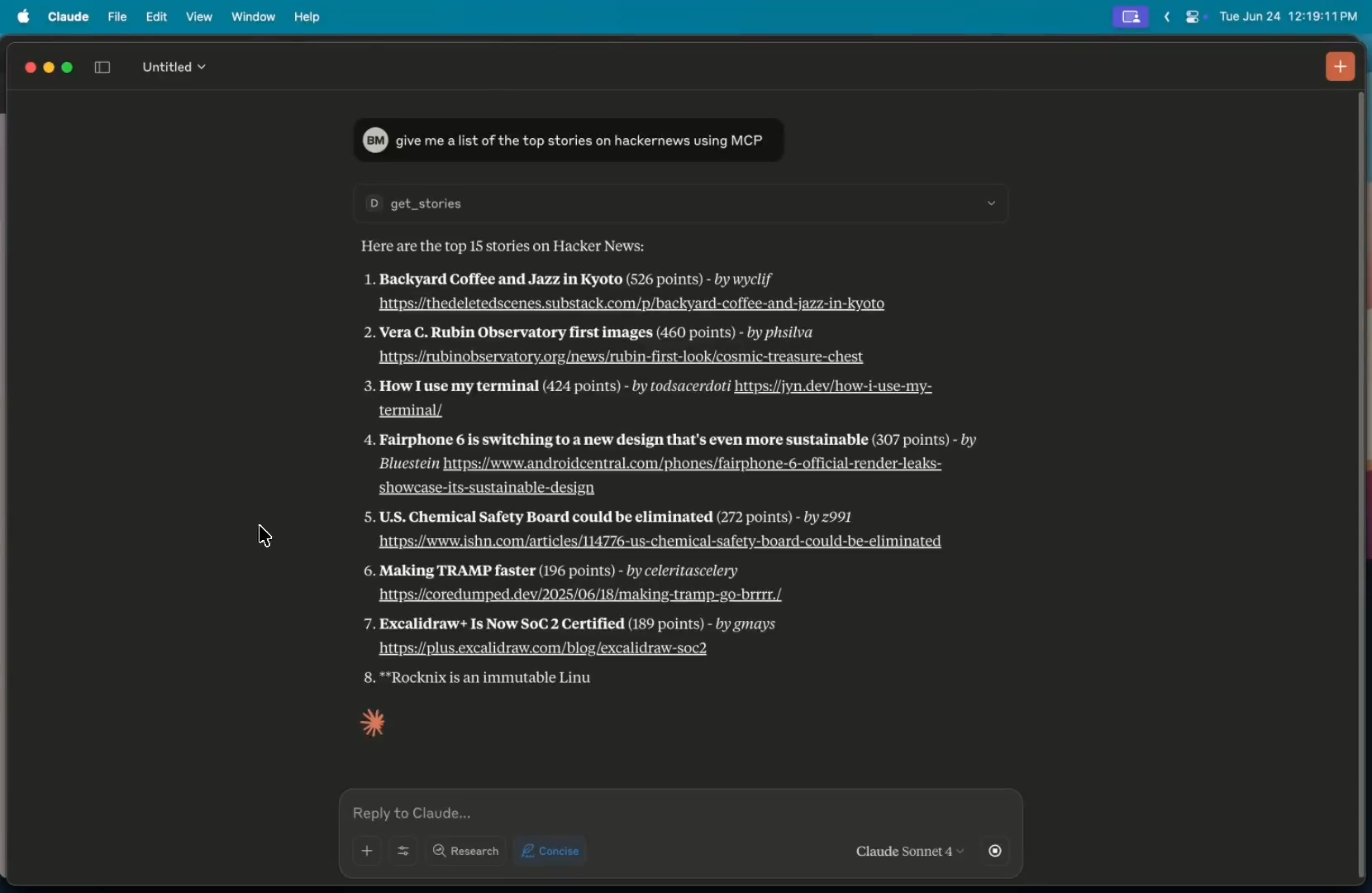Toggle the sidebar panel icon
The height and width of the screenshot is (893, 1372).
pyautogui.click(x=103, y=68)
